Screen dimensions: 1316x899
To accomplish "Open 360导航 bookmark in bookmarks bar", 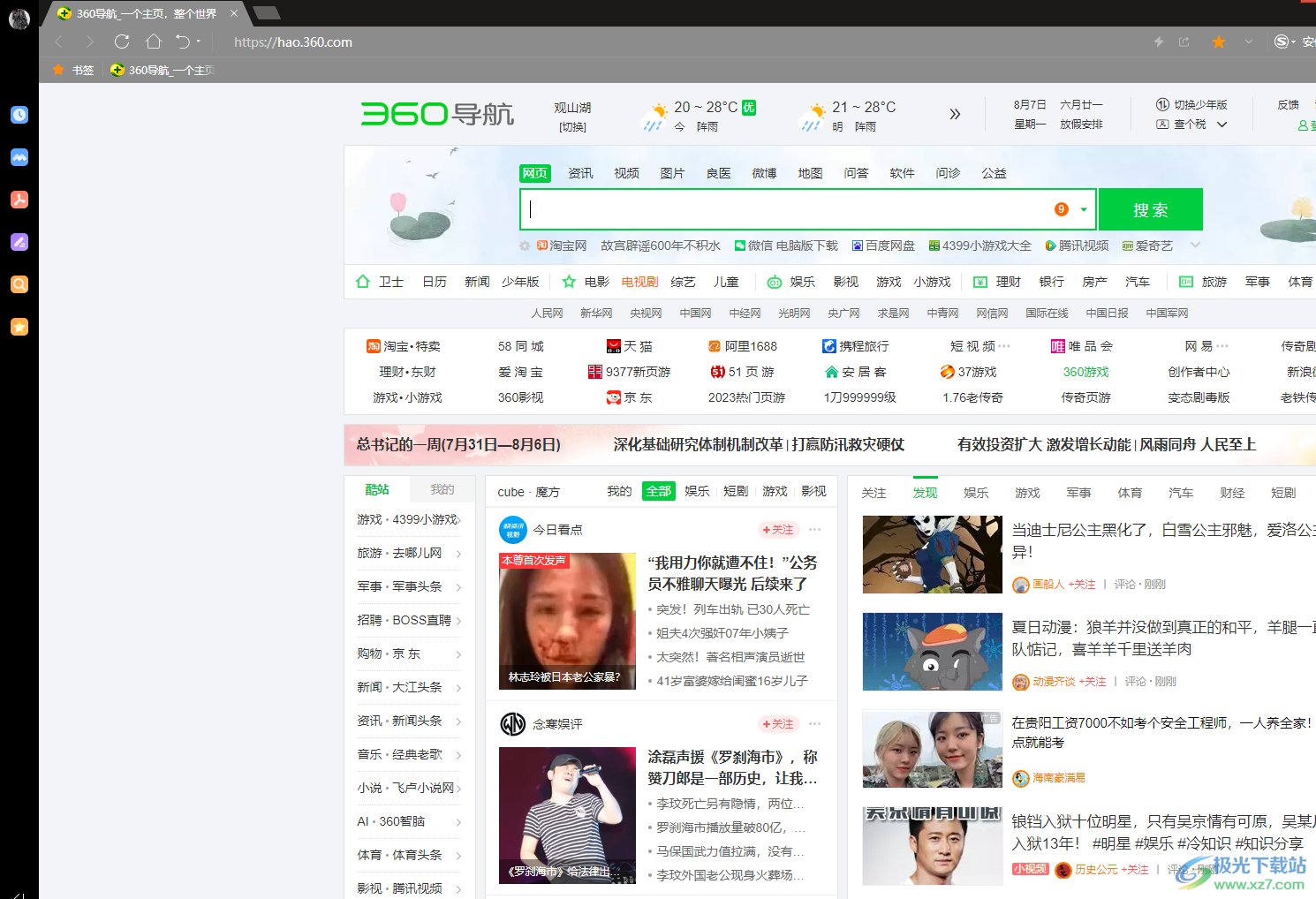I will (163, 70).
